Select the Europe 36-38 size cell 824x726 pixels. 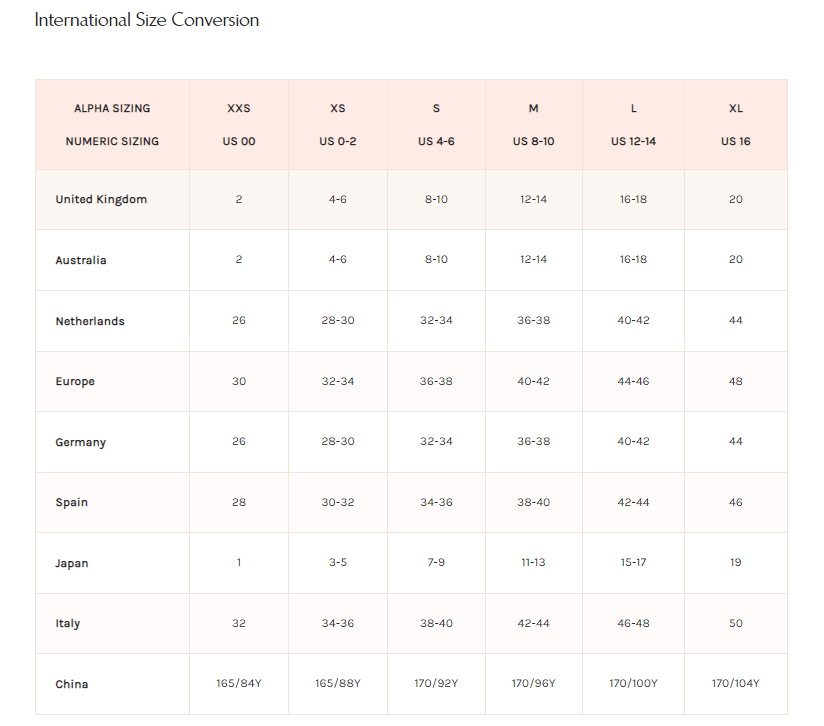coord(436,381)
